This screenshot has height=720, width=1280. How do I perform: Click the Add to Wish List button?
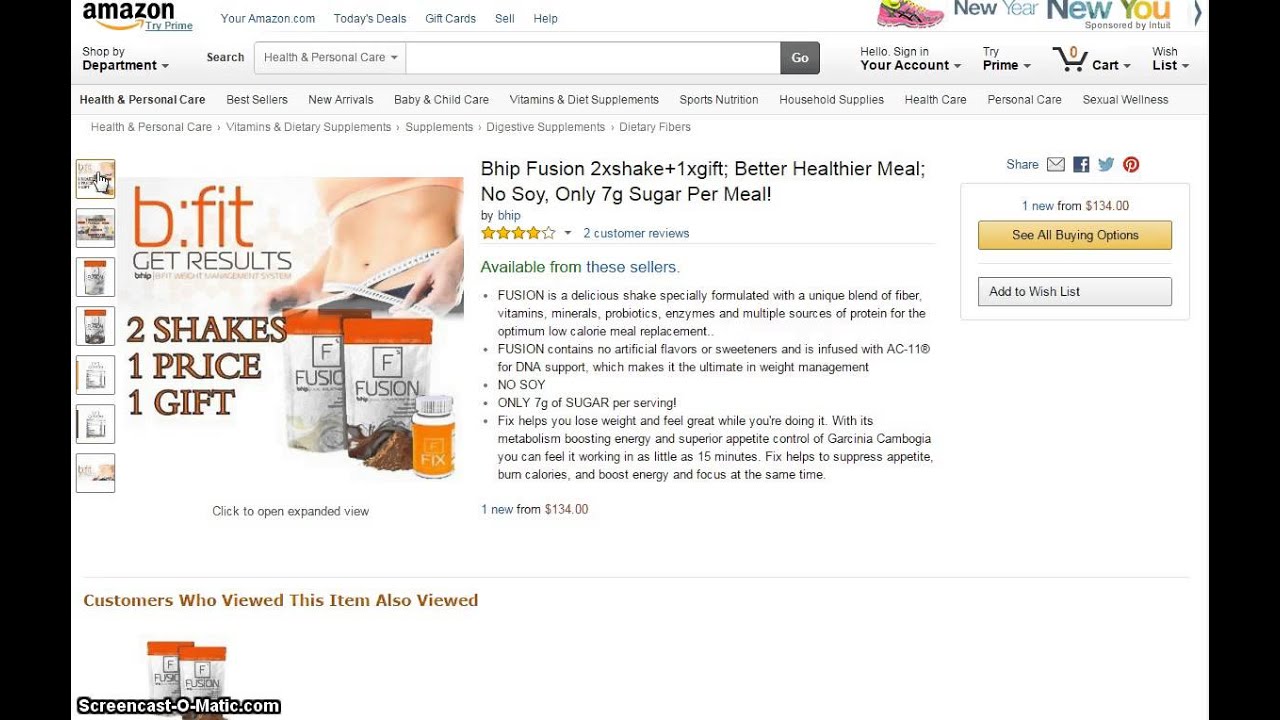tap(1075, 292)
